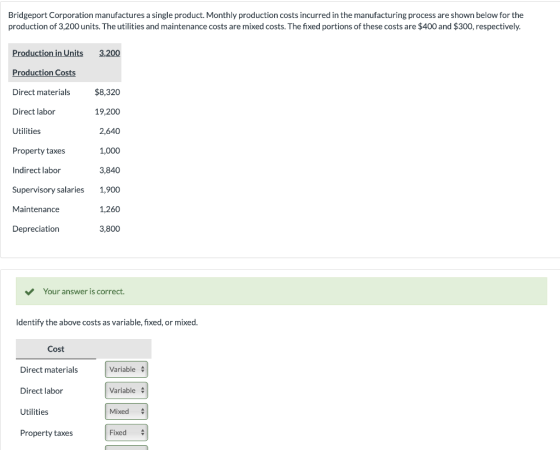Select the Utilities 2,640 amount

click(x=110, y=131)
